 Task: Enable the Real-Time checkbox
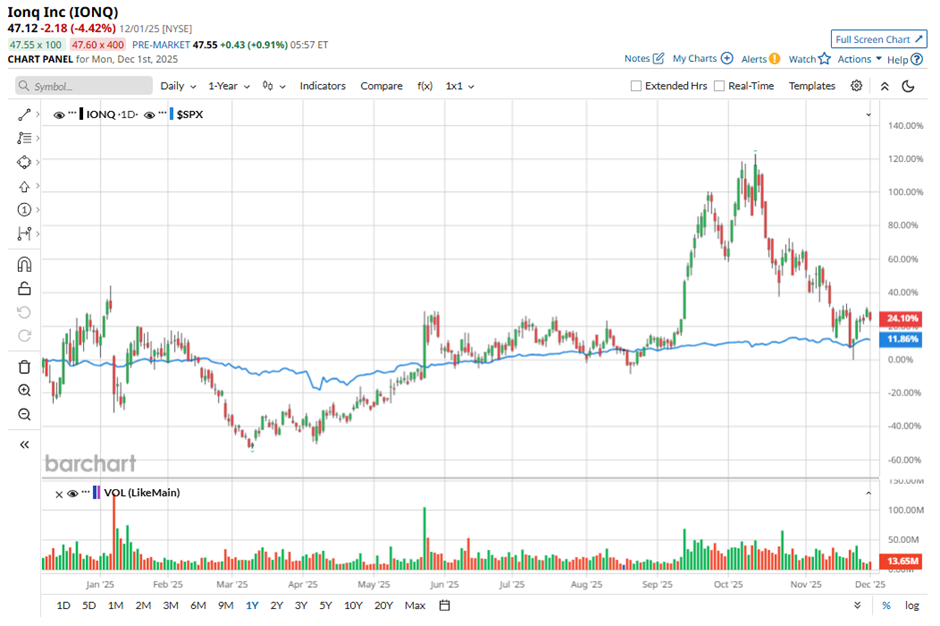719,86
